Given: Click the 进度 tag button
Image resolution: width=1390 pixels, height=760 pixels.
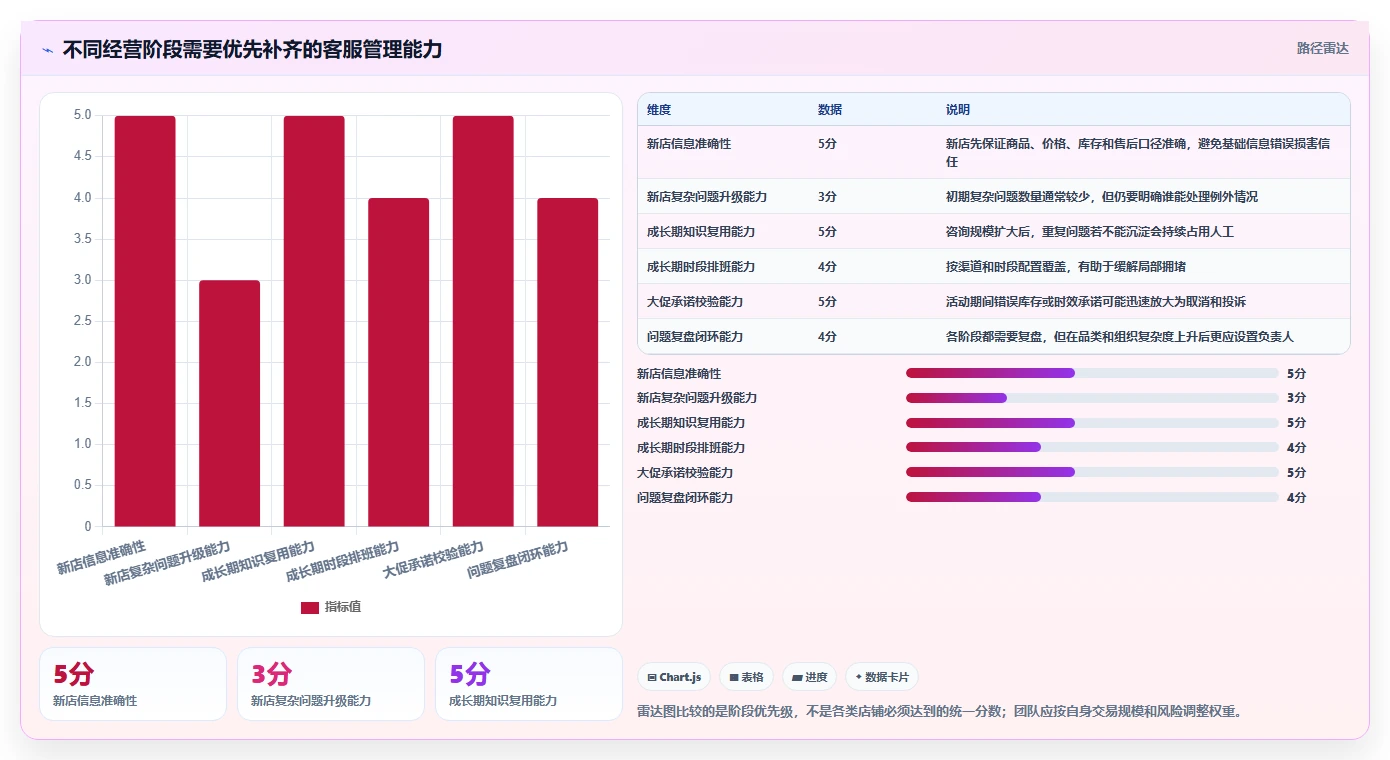Looking at the screenshot, I should pos(809,677).
